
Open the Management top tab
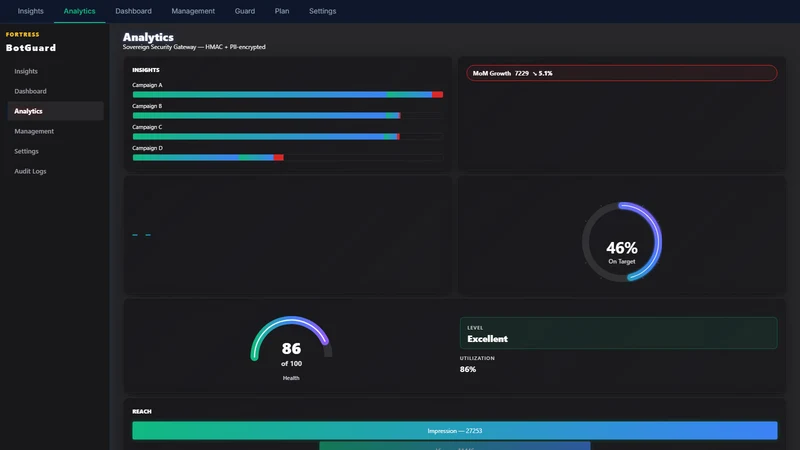[193, 11]
